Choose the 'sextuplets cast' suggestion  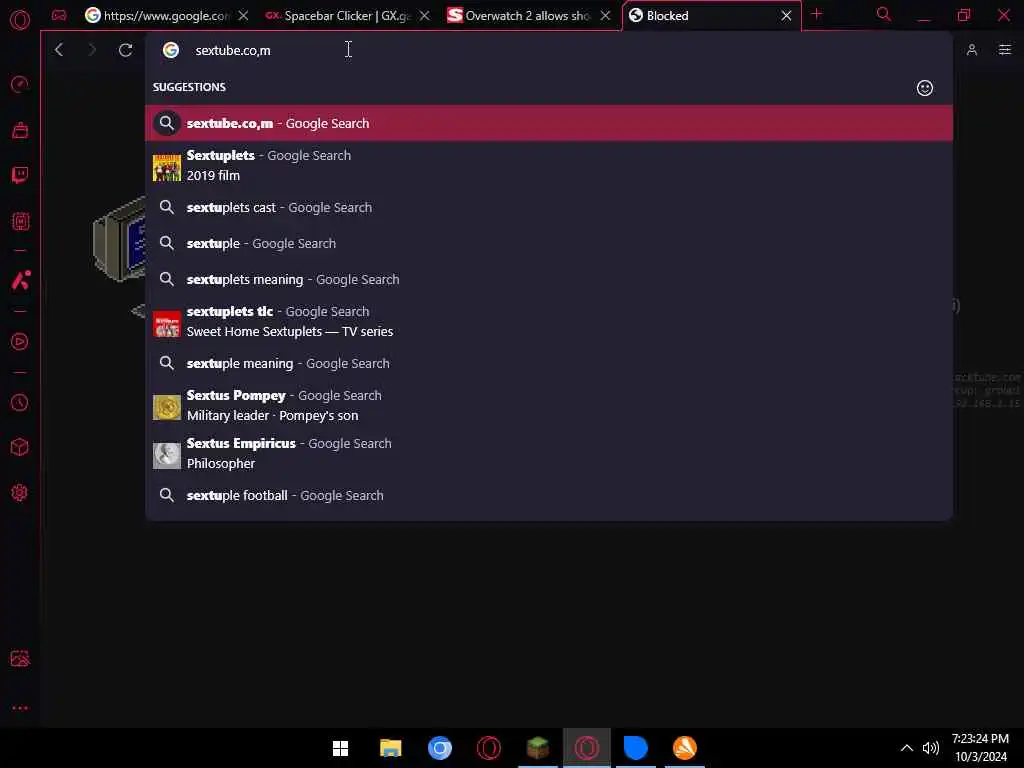coord(549,208)
